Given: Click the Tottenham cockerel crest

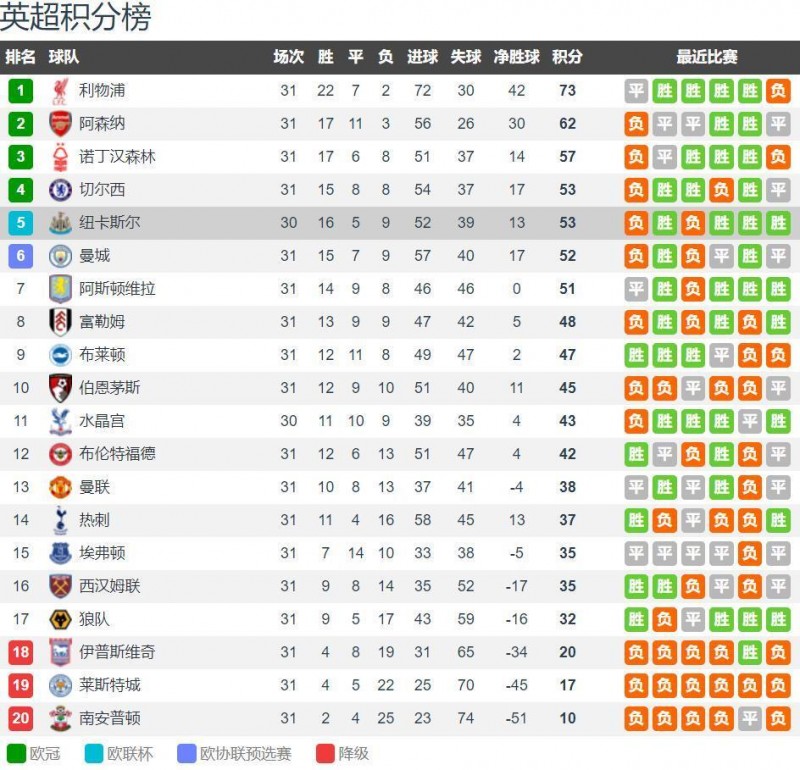Looking at the screenshot, I should [60, 520].
